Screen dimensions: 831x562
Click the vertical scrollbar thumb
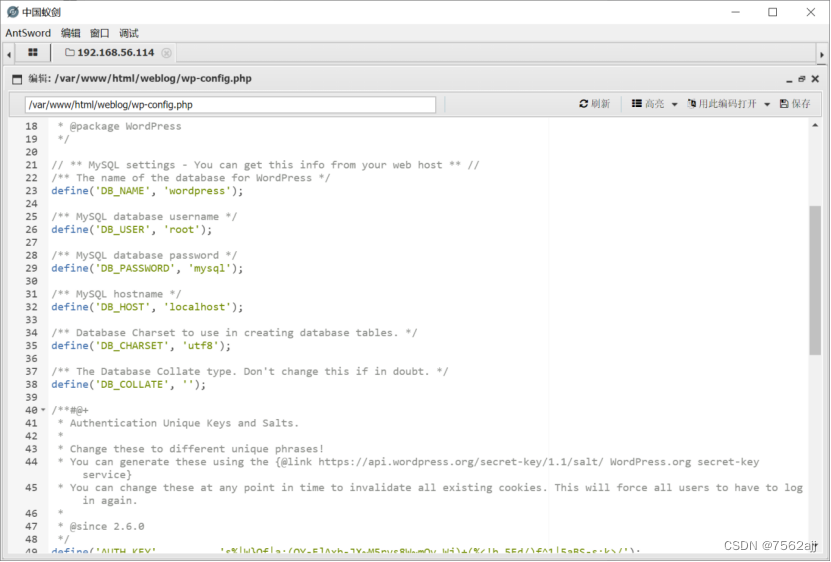pos(815,280)
